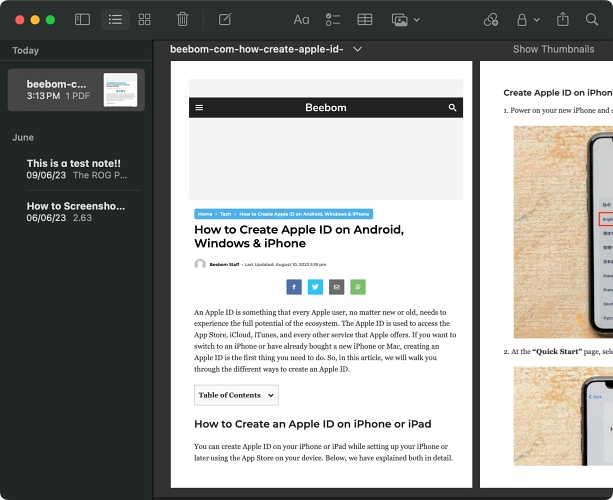Click 'How to Create an Apple ID on iPhone or iPad' heading
This screenshot has width=613, height=500.
313,424
